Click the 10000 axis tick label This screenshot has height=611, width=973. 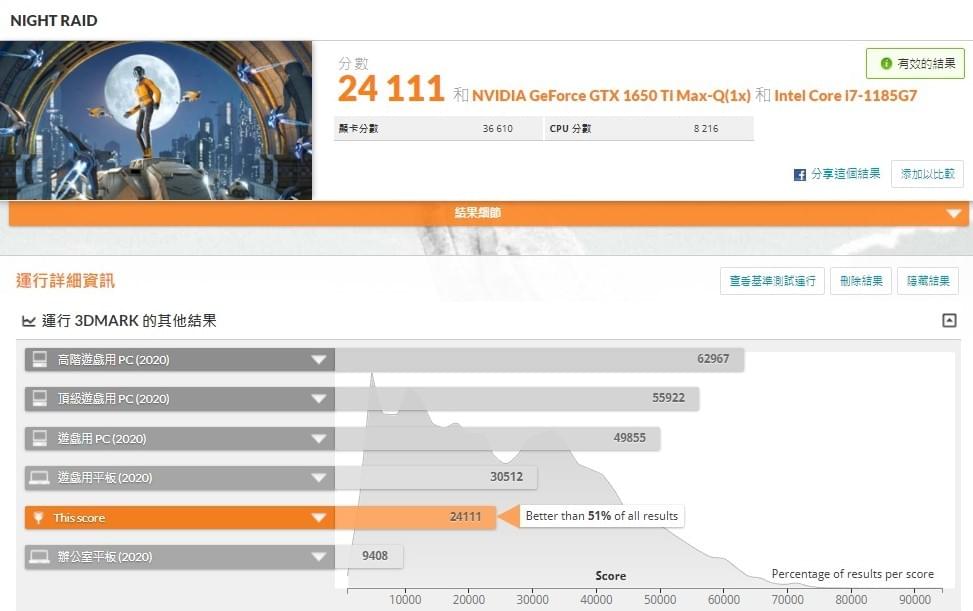click(405, 600)
